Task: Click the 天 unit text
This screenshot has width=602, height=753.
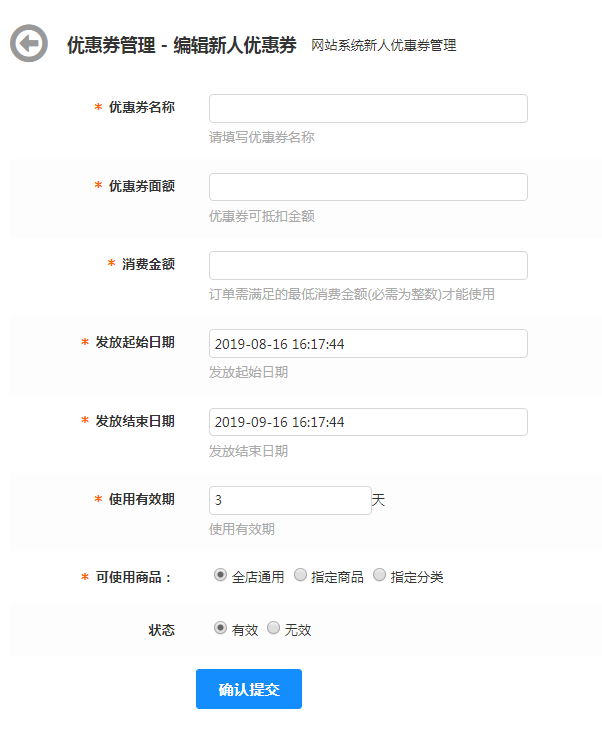Action: click(x=378, y=500)
